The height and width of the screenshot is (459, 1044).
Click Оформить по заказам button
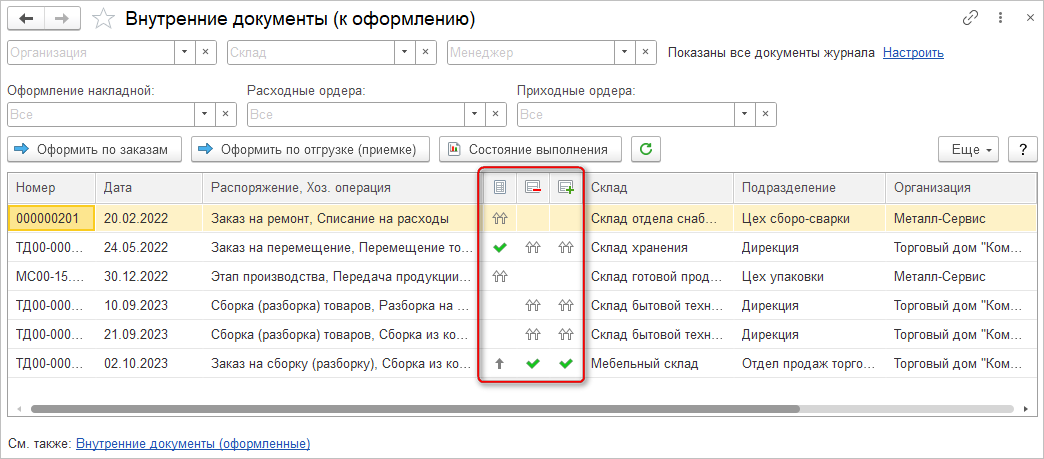point(96,149)
